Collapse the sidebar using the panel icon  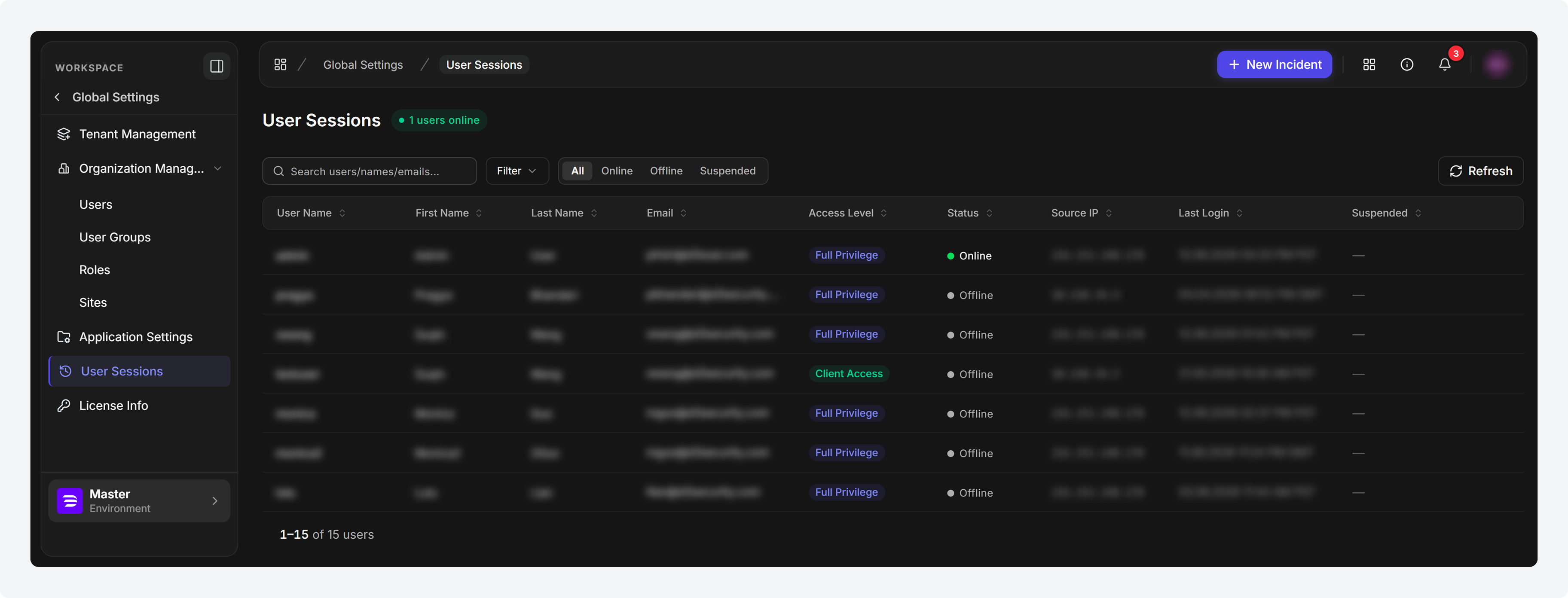[216, 66]
